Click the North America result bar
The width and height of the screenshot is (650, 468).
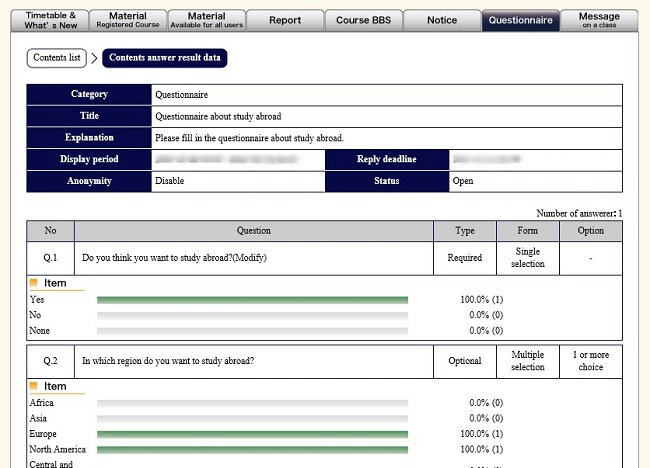(252, 451)
